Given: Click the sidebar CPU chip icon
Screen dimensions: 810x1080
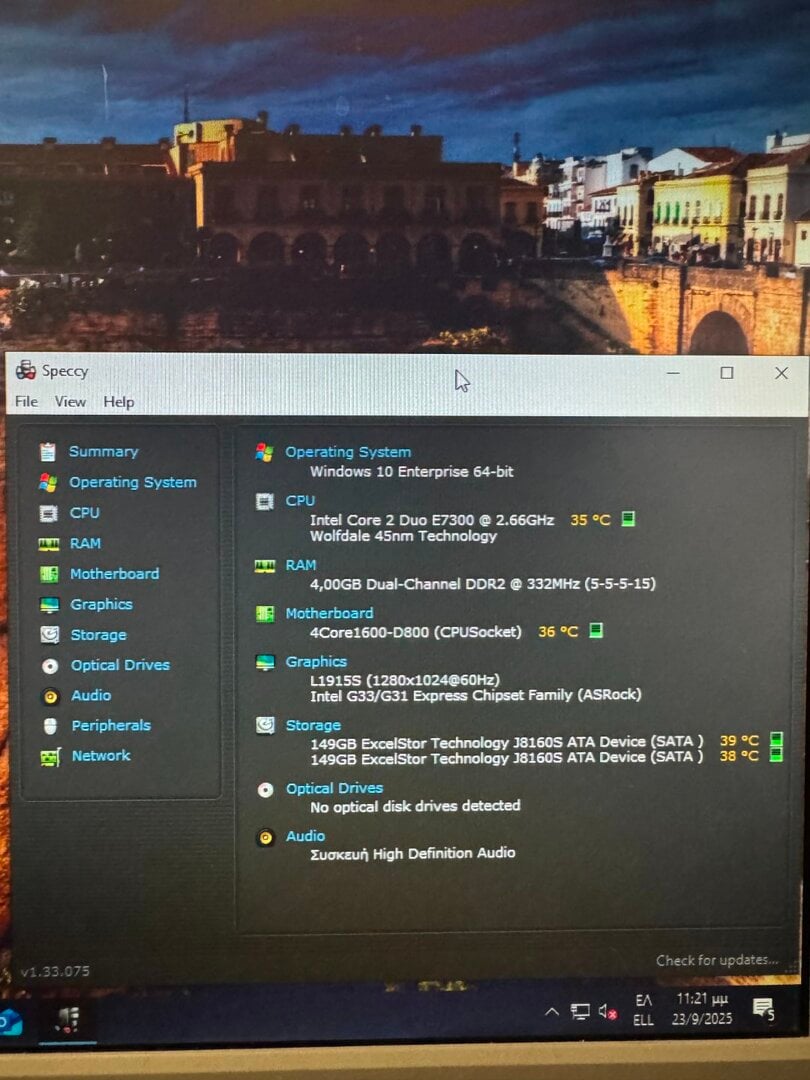Looking at the screenshot, I should coord(48,513).
